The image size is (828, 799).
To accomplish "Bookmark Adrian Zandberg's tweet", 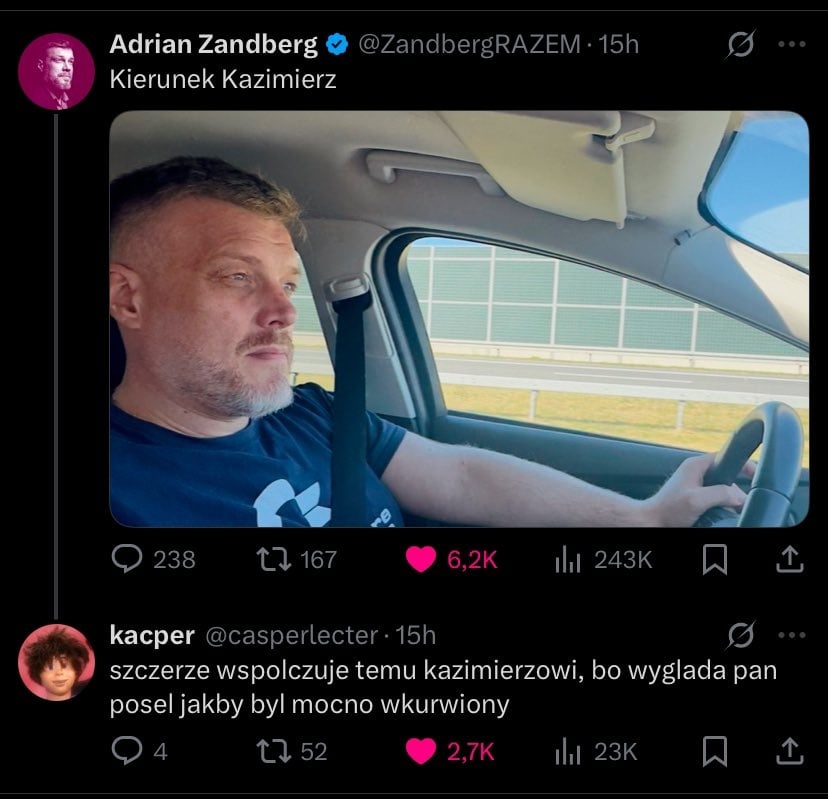I will tap(715, 559).
